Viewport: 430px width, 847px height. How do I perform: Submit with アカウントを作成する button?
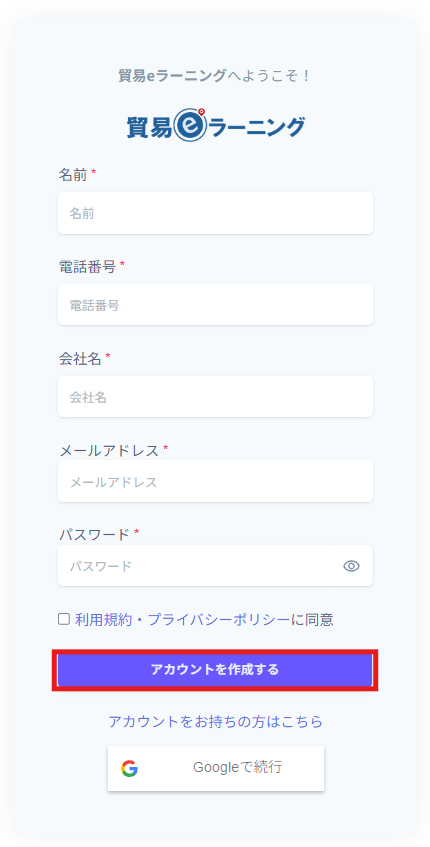pos(215,670)
